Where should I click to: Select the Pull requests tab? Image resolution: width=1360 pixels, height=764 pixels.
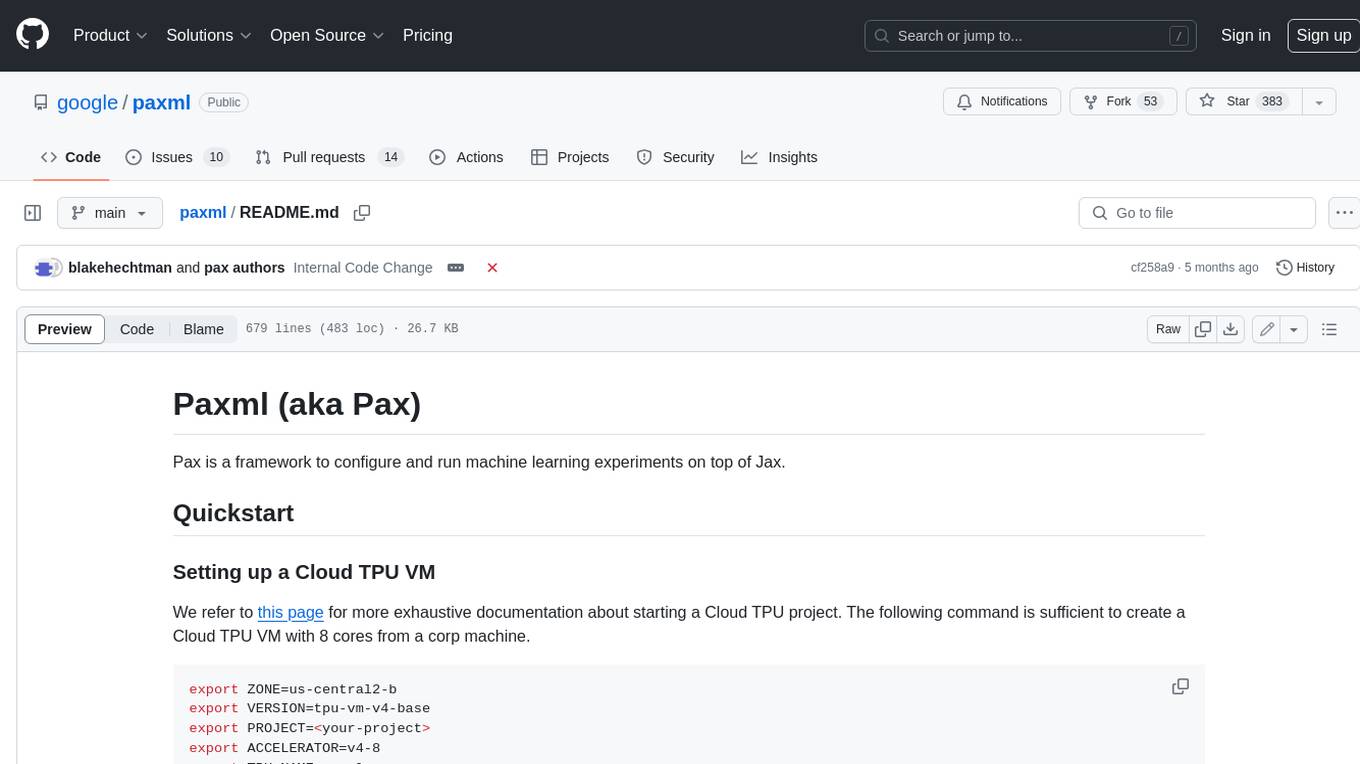329,157
